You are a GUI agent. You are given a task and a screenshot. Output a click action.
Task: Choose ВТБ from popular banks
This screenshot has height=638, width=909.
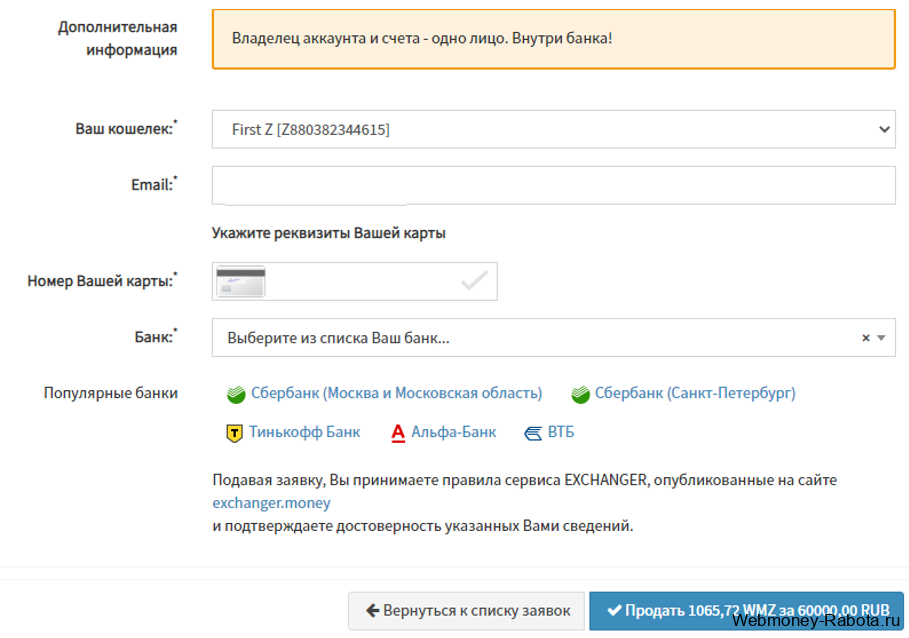tap(561, 432)
